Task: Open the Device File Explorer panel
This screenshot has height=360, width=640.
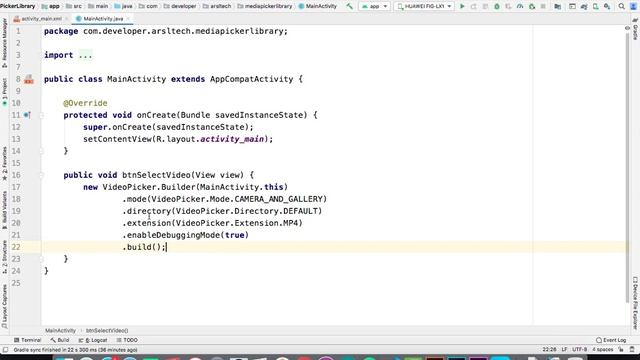Action: pyautogui.click(x=636, y=303)
